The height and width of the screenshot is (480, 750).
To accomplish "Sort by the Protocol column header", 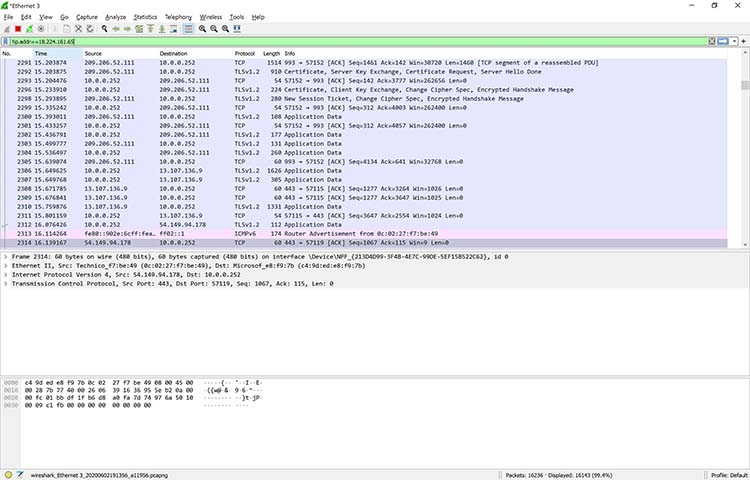I will tap(247, 54).
